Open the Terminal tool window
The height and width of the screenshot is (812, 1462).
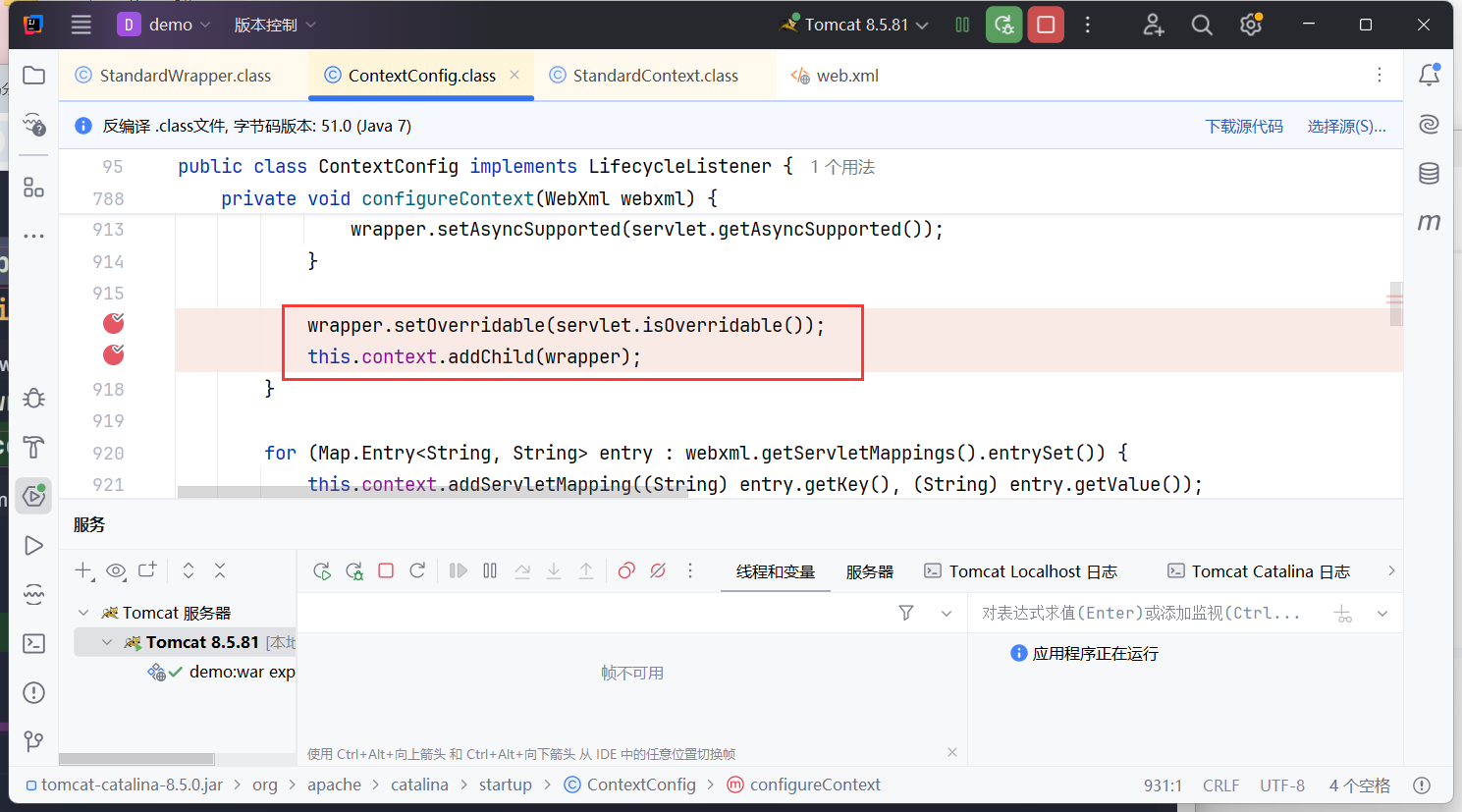coord(34,643)
